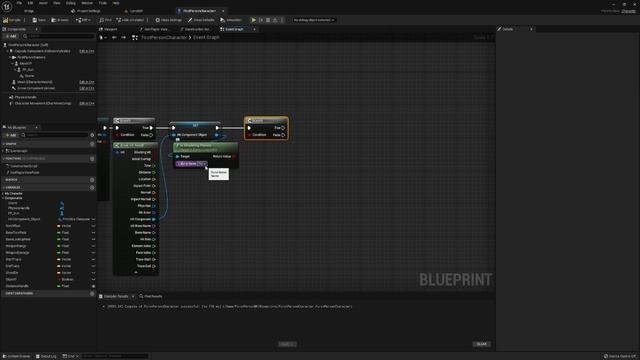The image size is (640, 360).
Task: Select FirstPersonCharacter (Self) root component
Action: (x=25, y=45)
